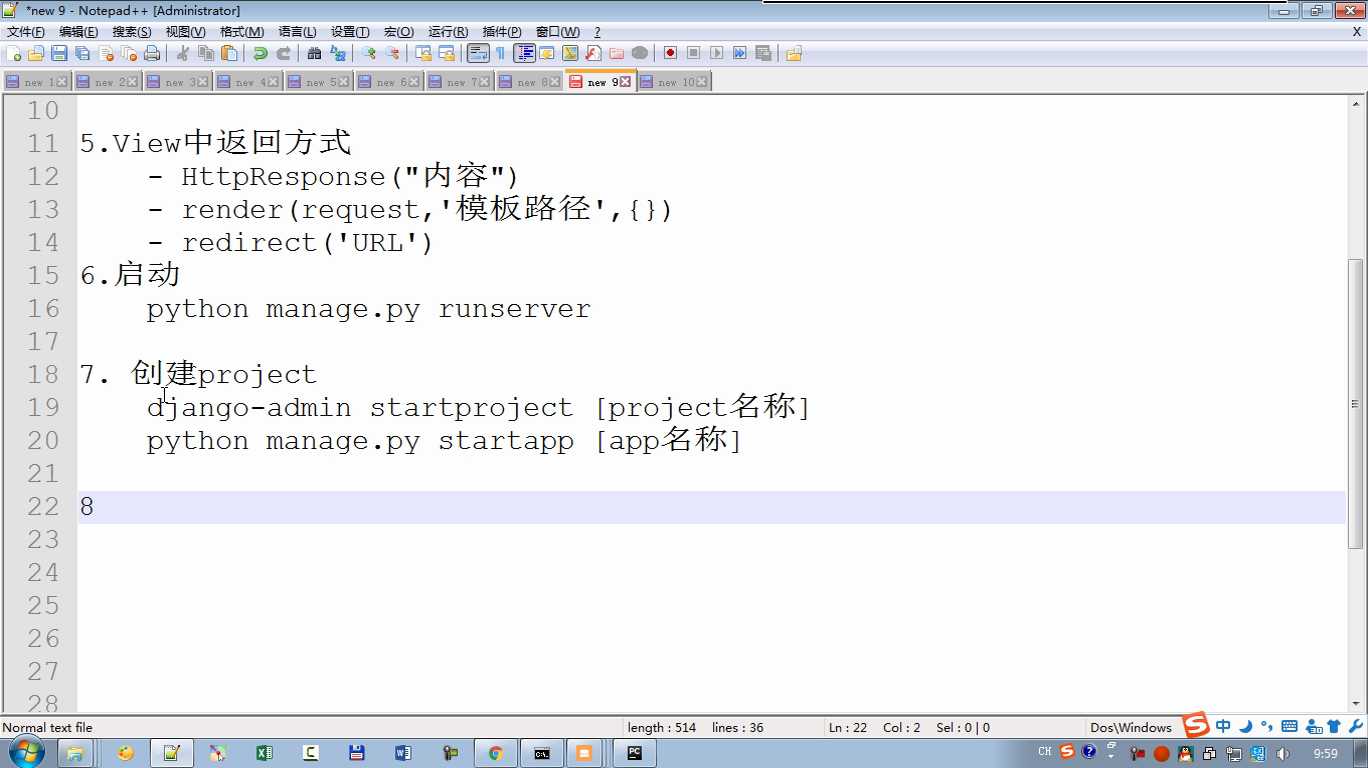Click the Close All toolbar icon
Viewport: 1368px width, 768px height.
coord(129,53)
